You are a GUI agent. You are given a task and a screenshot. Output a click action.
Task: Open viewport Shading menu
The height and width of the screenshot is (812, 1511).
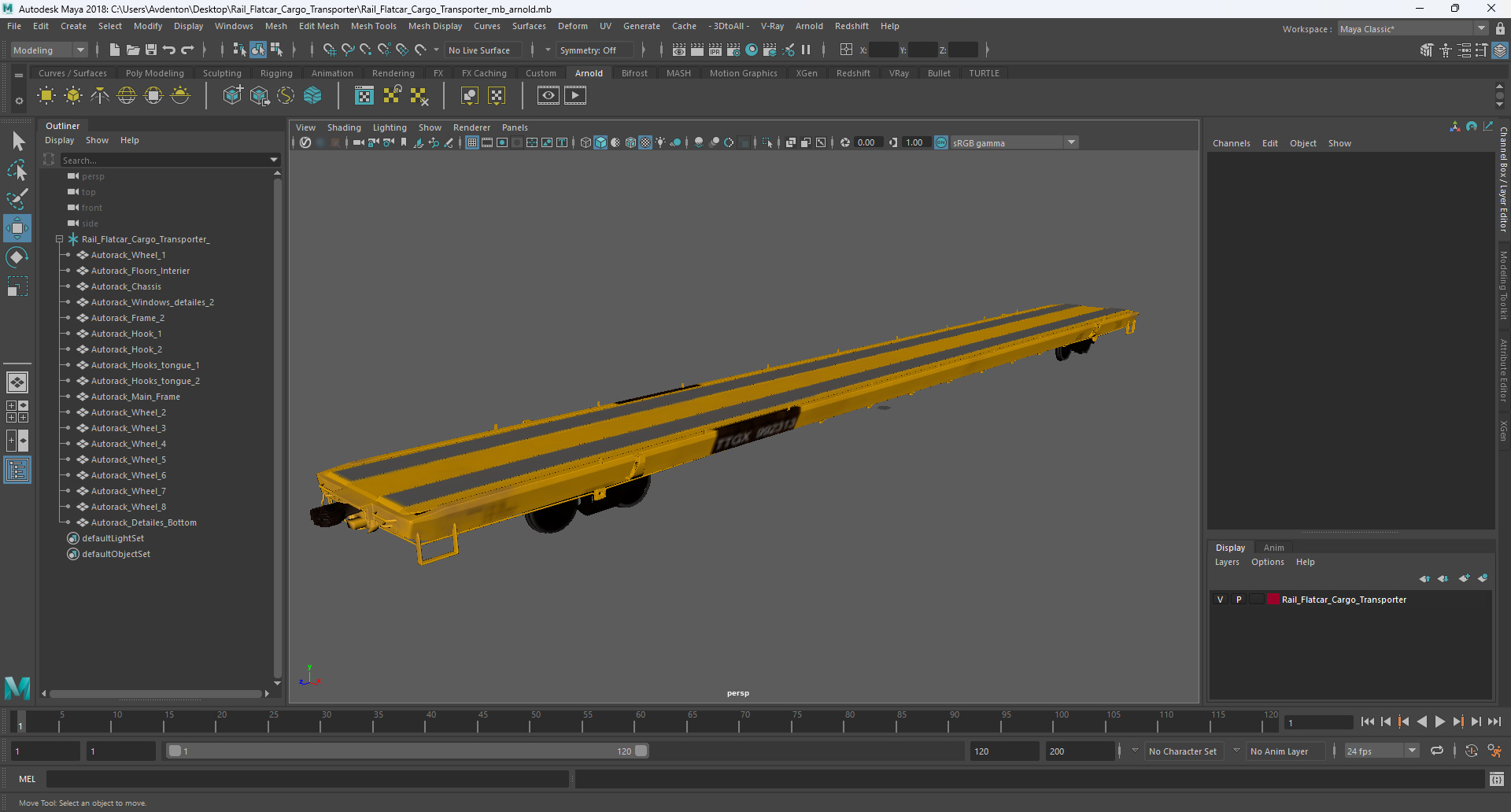point(344,127)
